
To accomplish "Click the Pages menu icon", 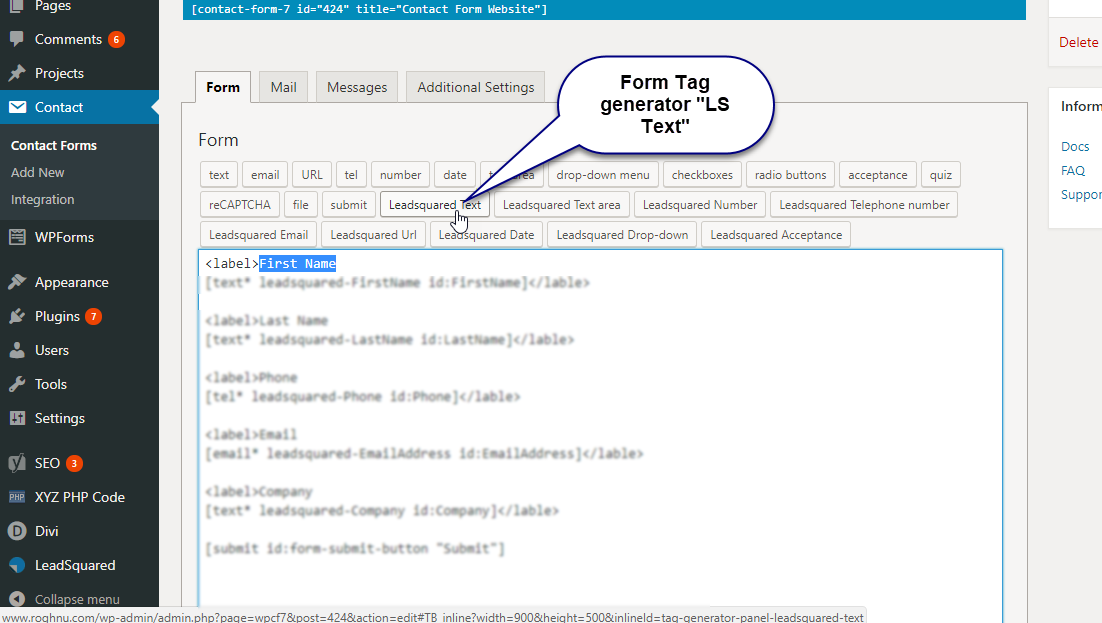I will [x=17, y=6].
